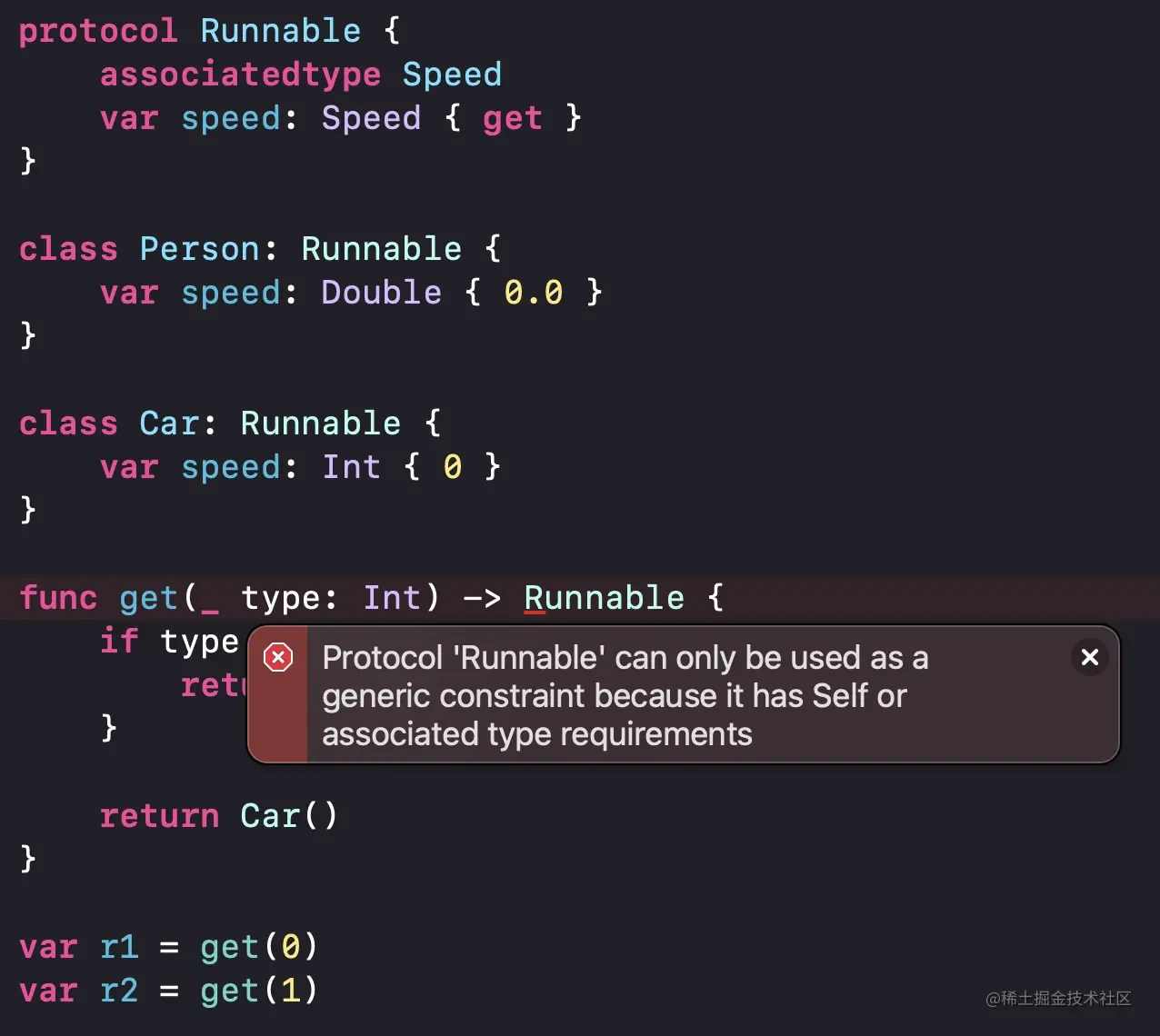Click the Int parameter type in get
The width and height of the screenshot is (1160, 1036).
392,598
